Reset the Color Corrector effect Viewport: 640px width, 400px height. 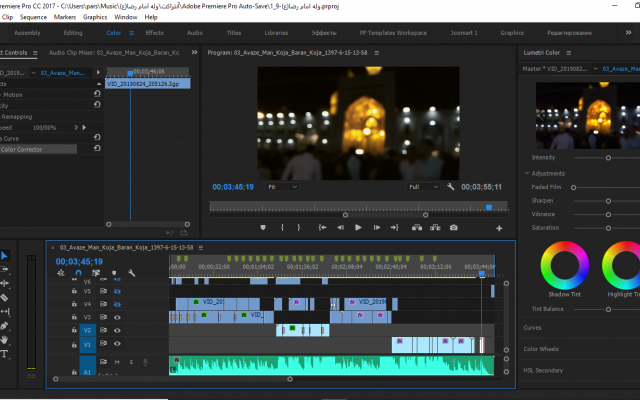click(97, 148)
